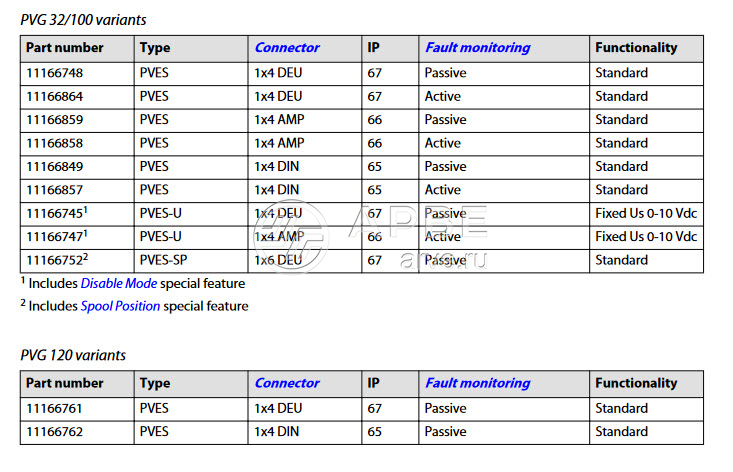Select the Functionality header in PVG 32/100 table
733x472 pixels.
[x=635, y=48]
